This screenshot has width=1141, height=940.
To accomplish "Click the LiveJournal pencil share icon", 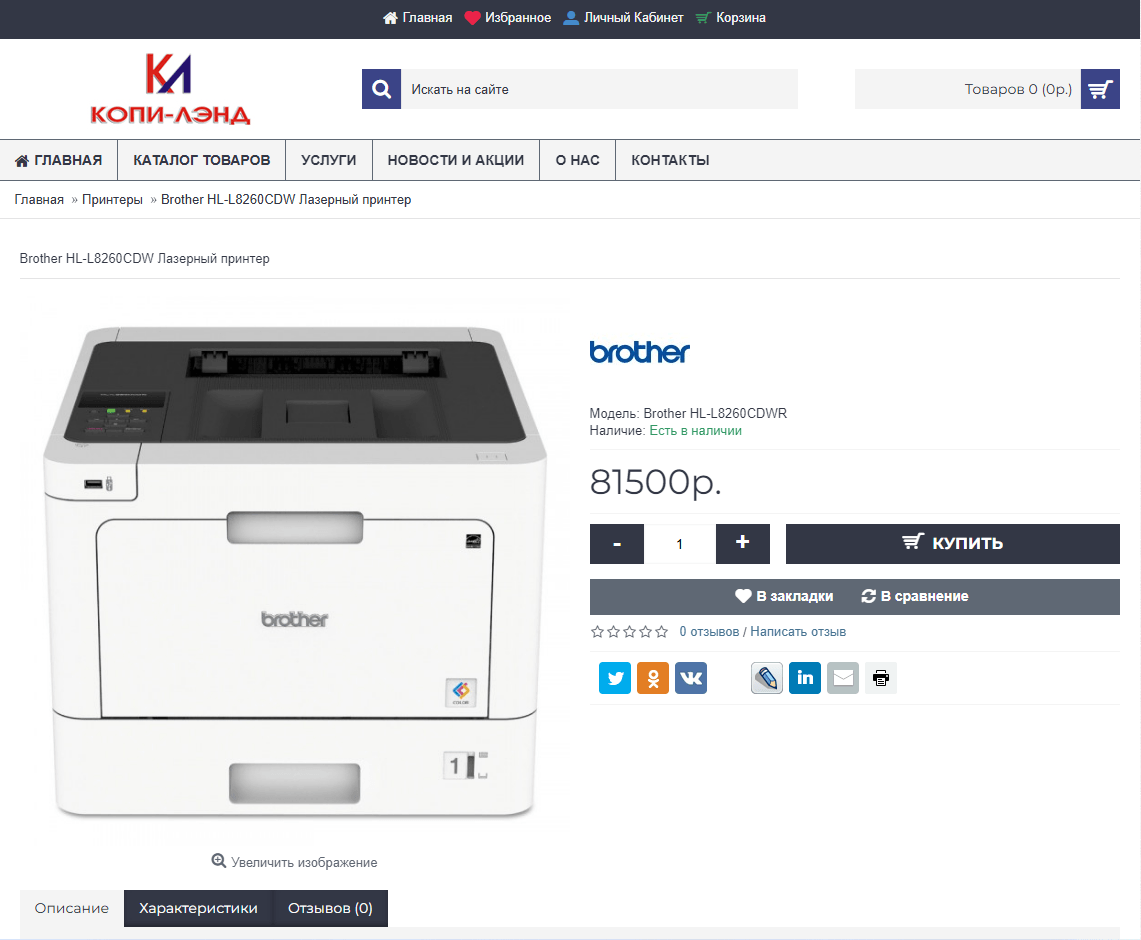I will coord(767,678).
